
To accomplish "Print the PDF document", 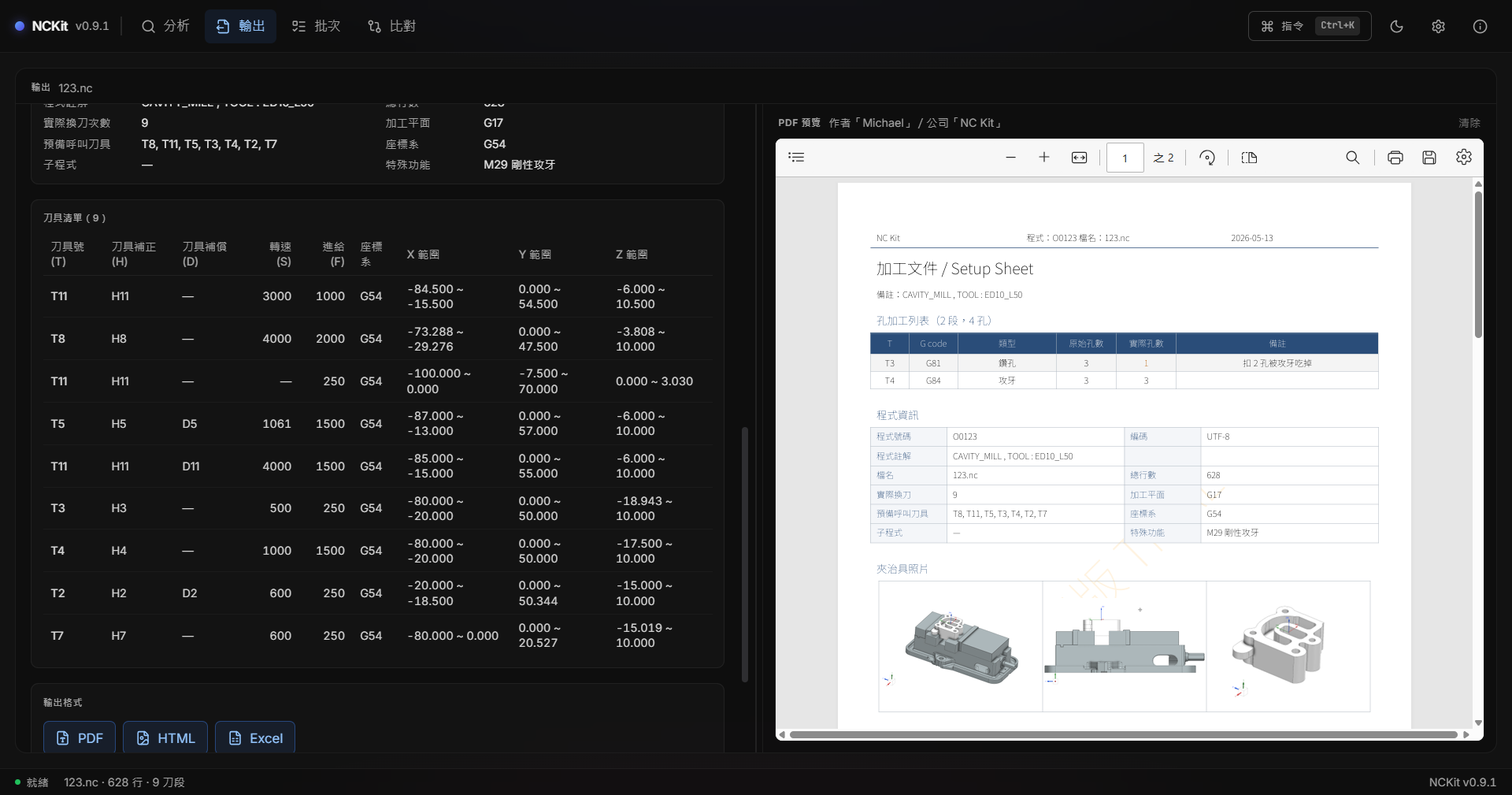I will point(1395,158).
